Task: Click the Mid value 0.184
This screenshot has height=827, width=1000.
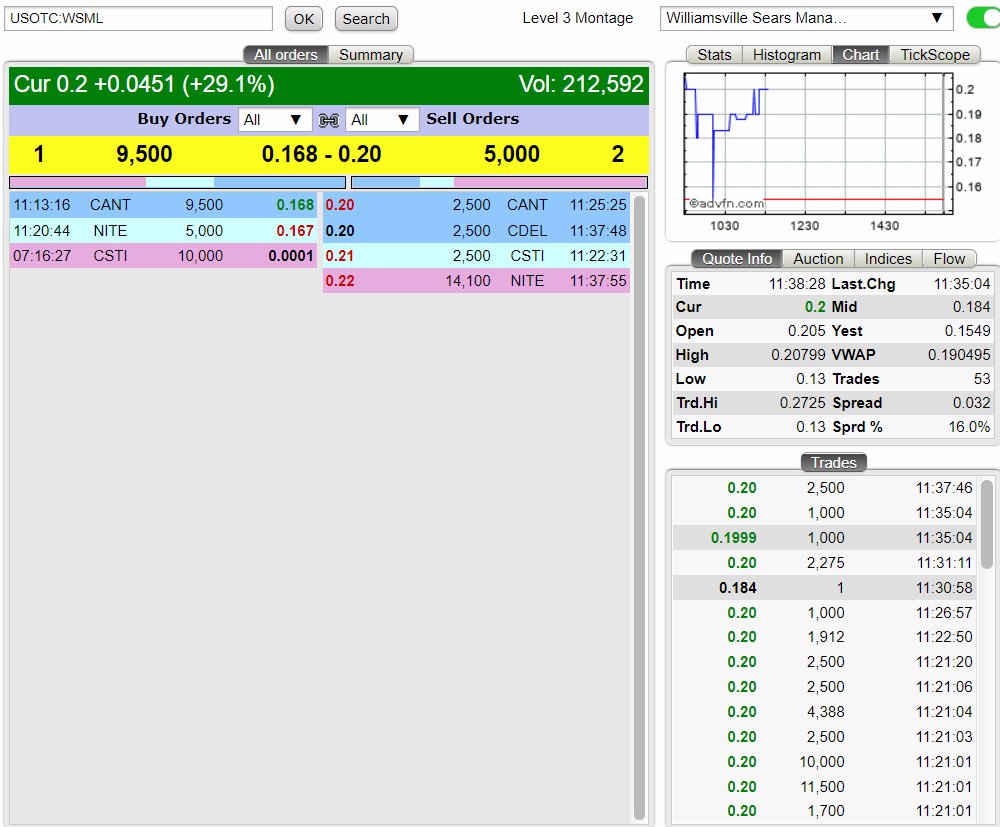Action: pyautogui.click(x=971, y=307)
